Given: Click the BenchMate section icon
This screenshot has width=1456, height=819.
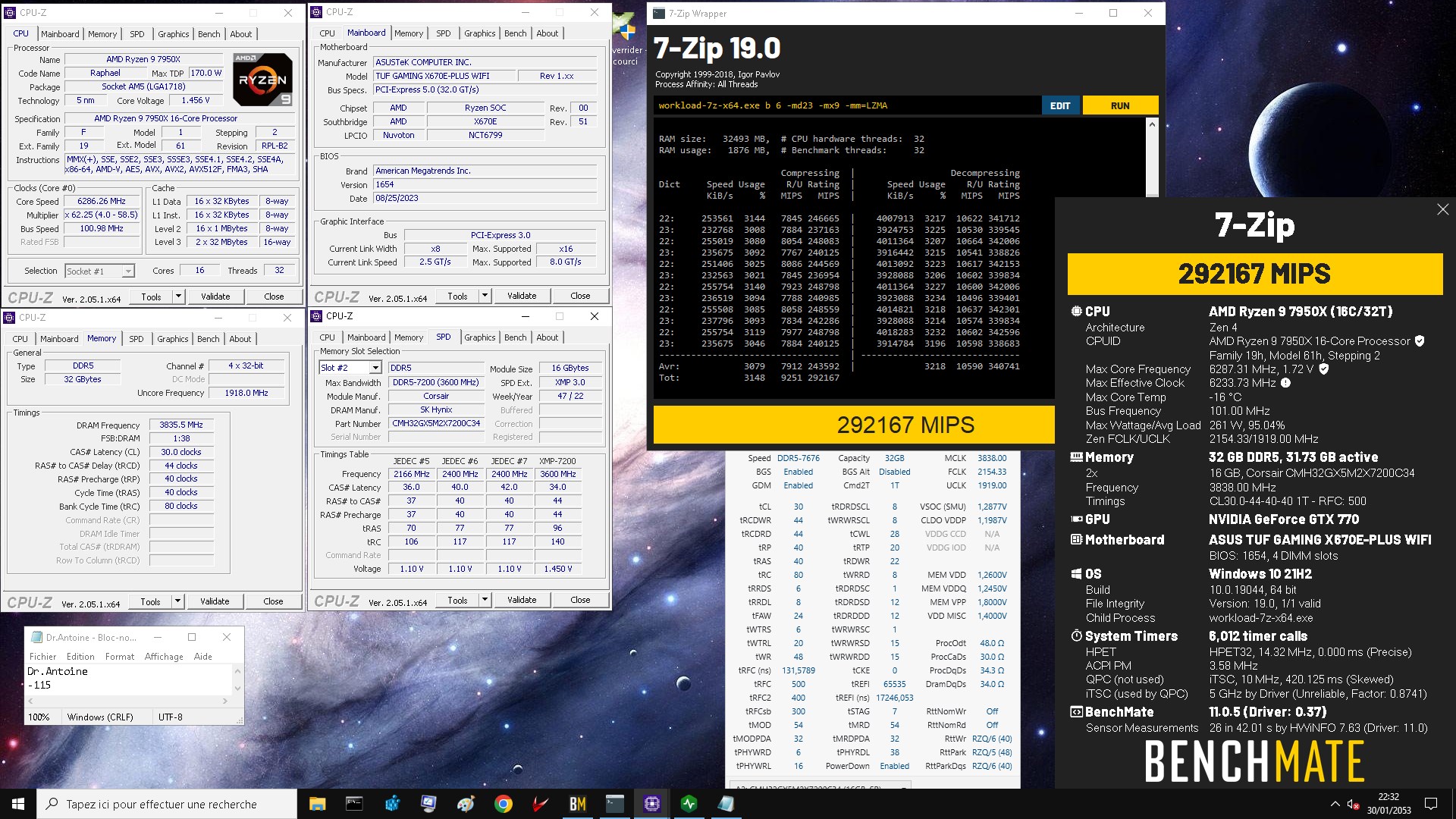Looking at the screenshot, I should 1076,712.
